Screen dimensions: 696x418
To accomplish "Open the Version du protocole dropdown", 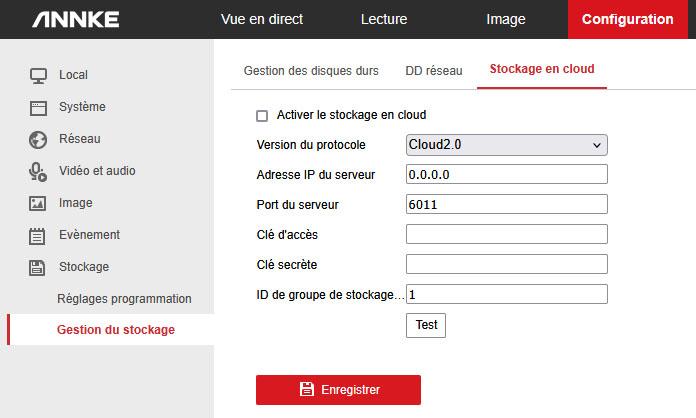I will click(507, 145).
